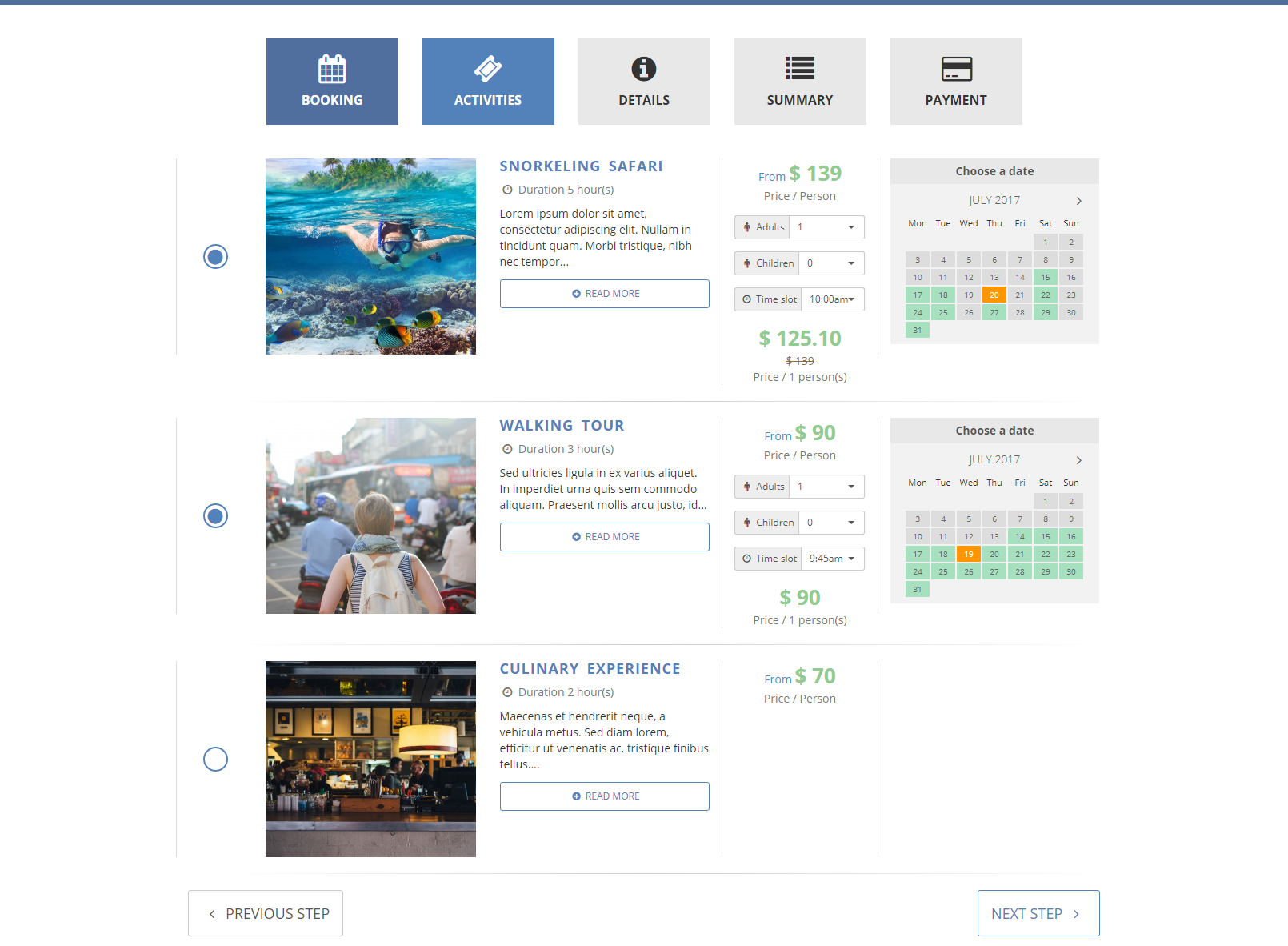Click the Booking calendar icon
1288x946 pixels.
[332, 70]
